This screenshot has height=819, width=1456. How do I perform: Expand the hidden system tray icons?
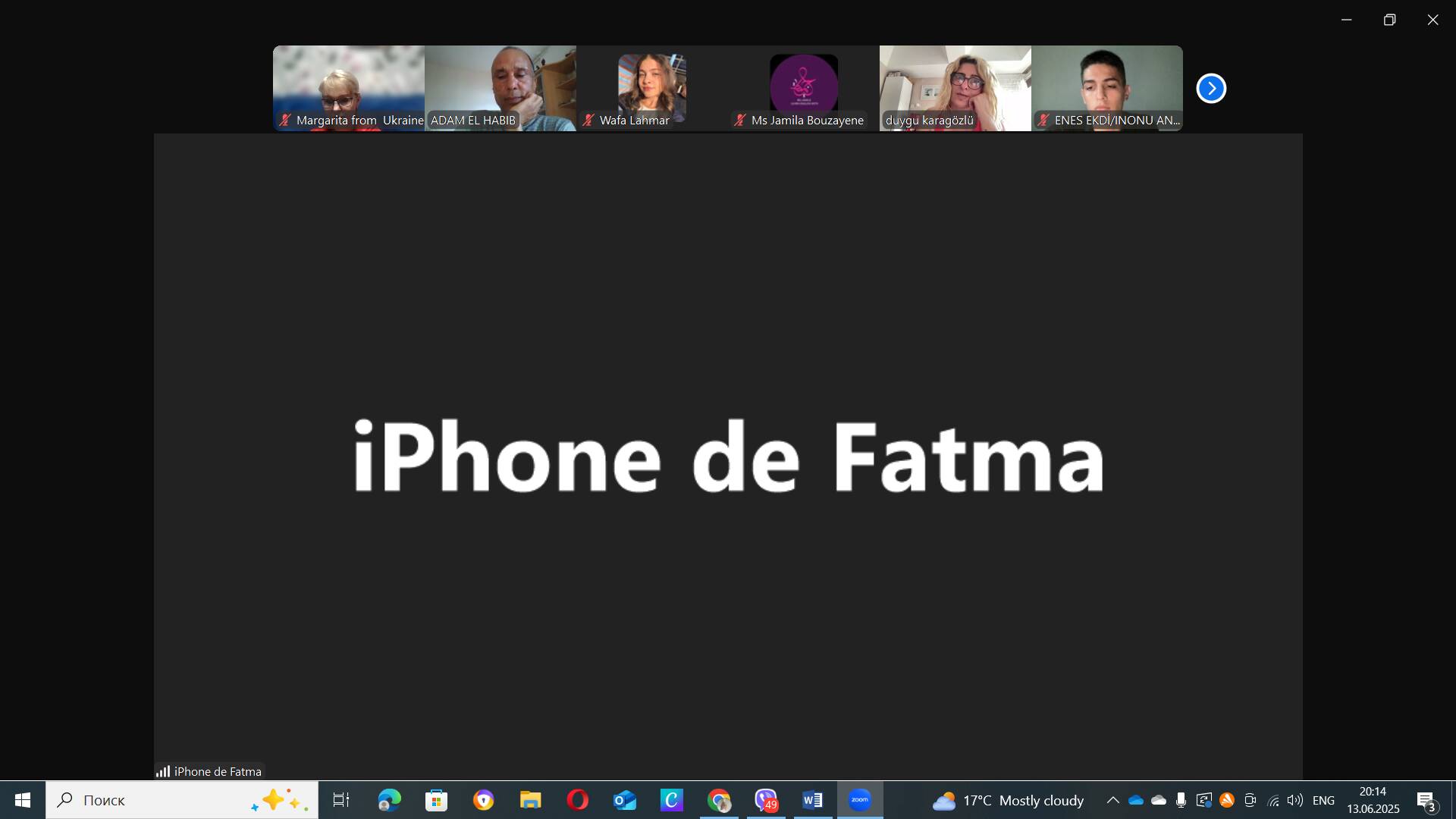(x=1112, y=800)
